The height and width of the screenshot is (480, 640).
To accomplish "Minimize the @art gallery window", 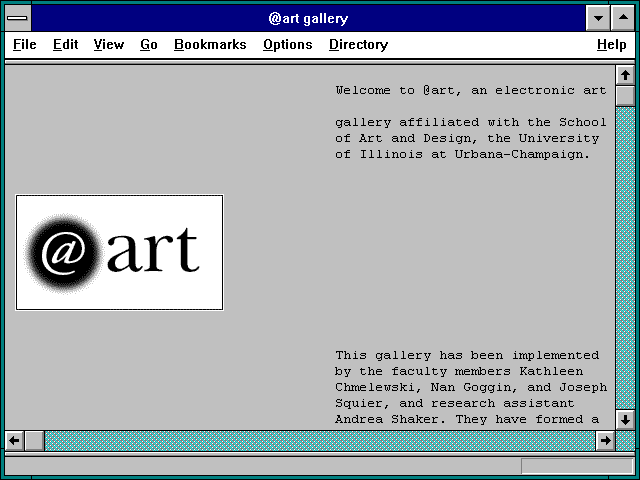I will [598, 18].
